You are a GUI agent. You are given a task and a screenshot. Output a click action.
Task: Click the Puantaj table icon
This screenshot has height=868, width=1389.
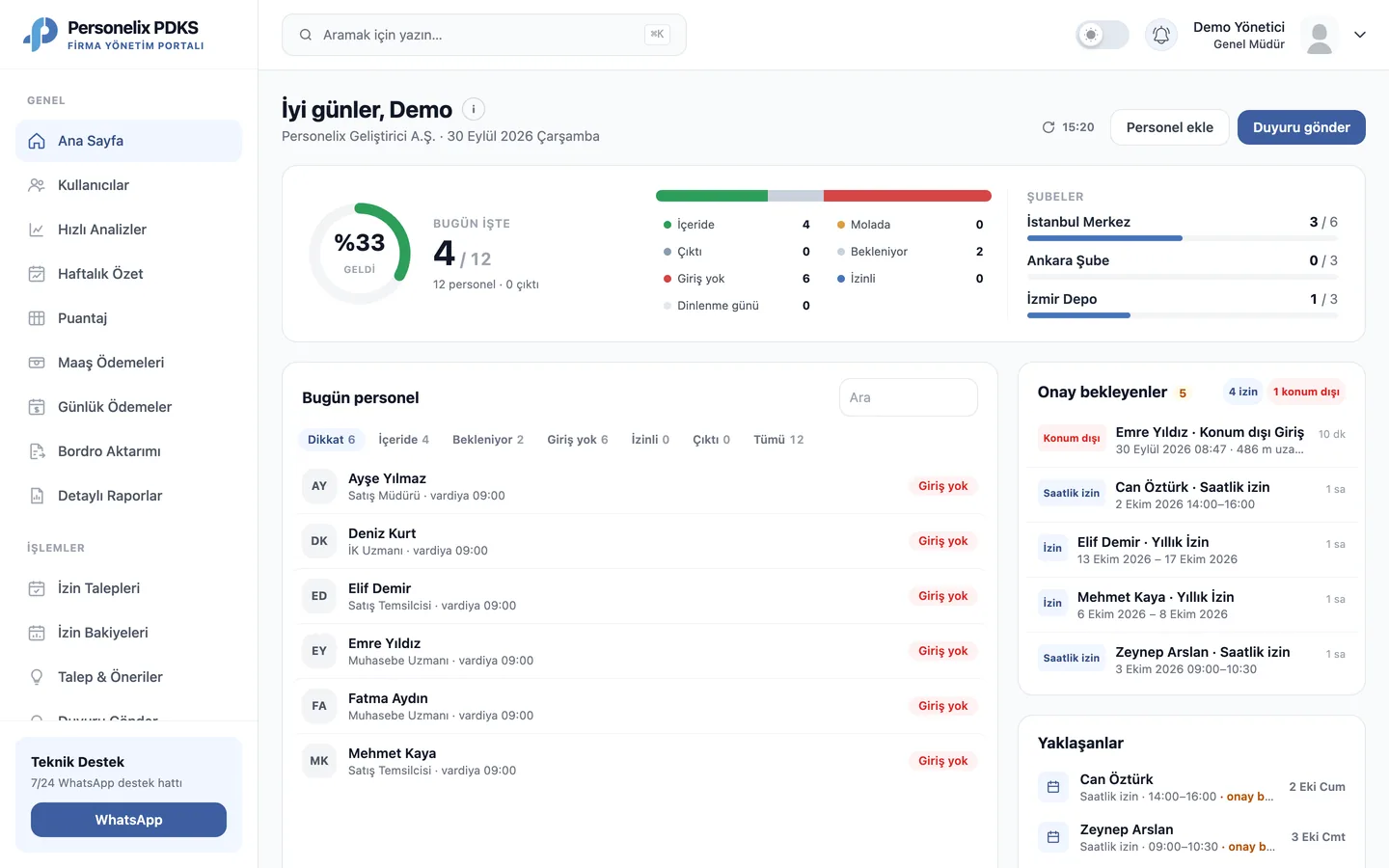point(37,318)
